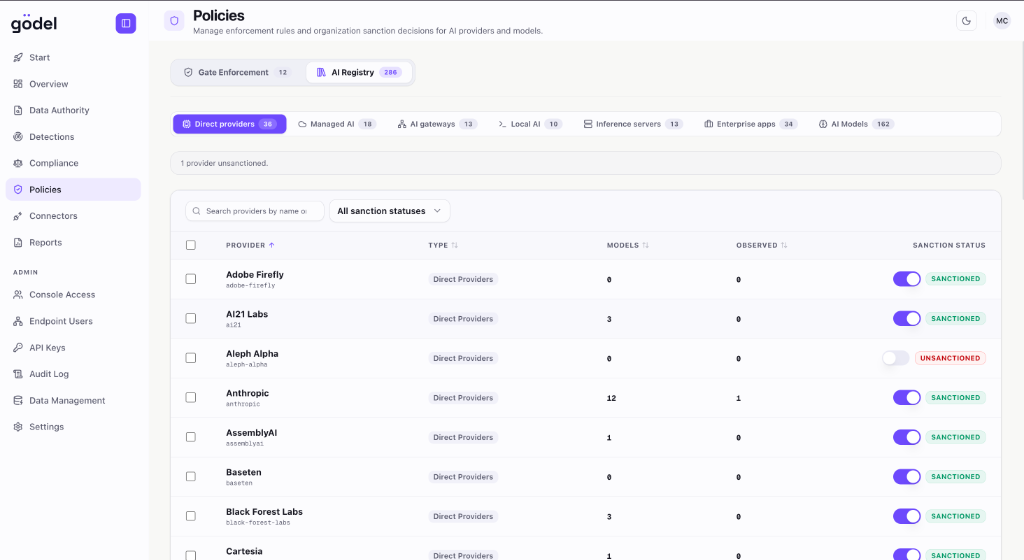The height and width of the screenshot is (560, 1024).
Task: Click the Connectors plug icon
Action: (18, 216)
